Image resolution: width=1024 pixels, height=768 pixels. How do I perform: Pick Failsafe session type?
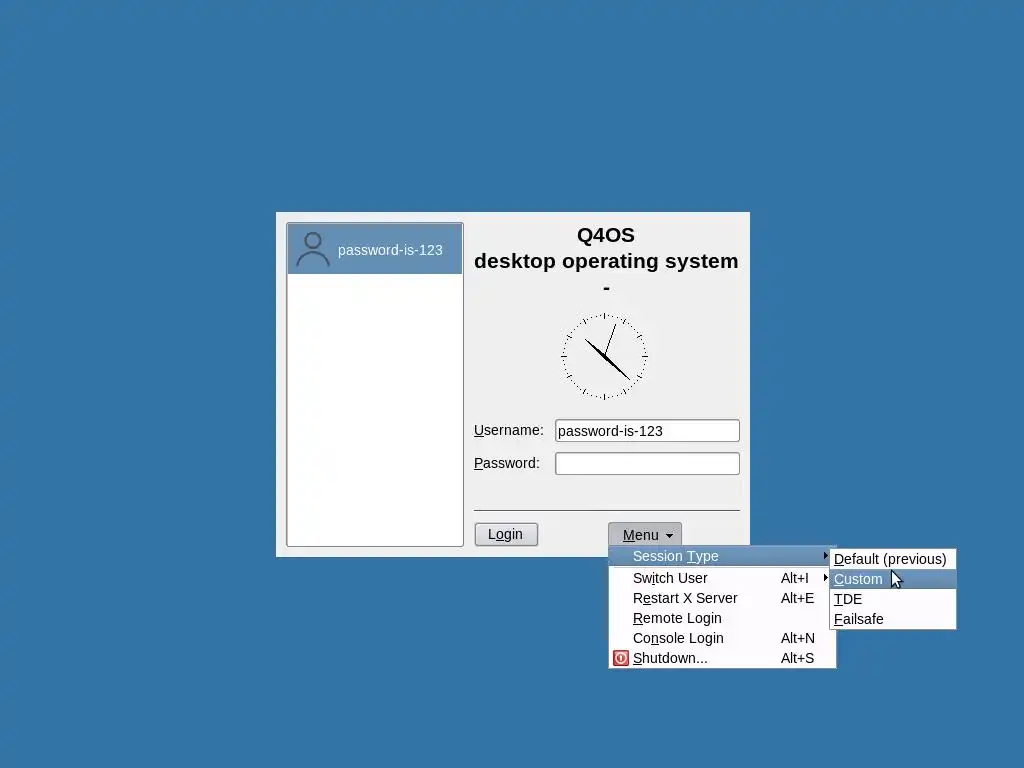click(893, 619)
